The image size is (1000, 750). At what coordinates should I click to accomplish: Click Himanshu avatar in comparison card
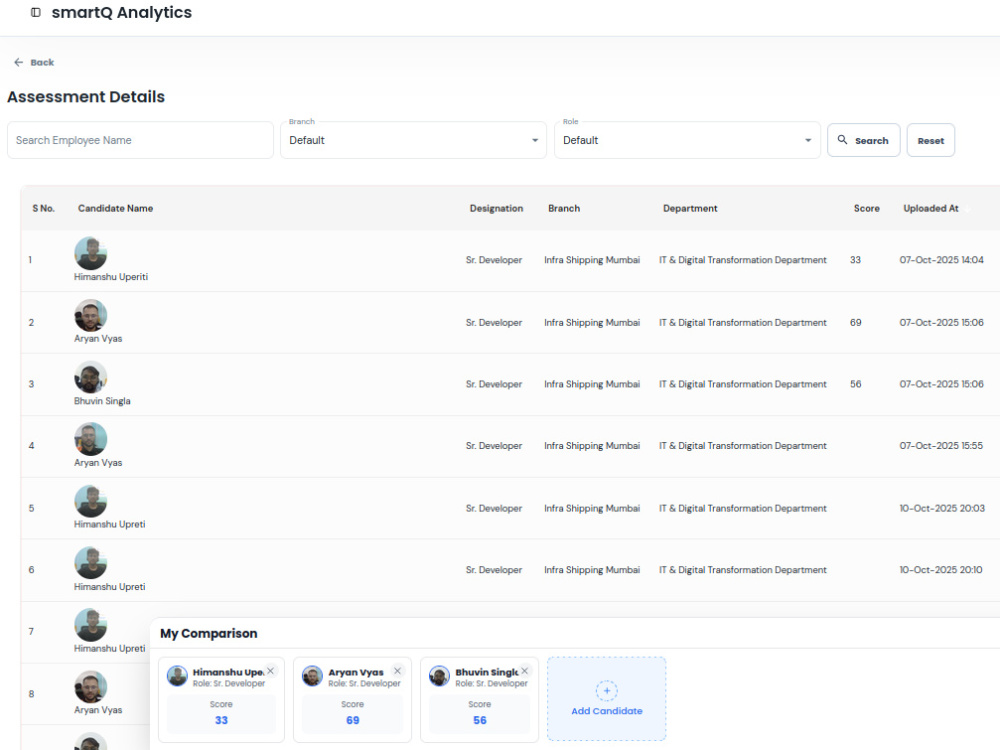(177, 675)
